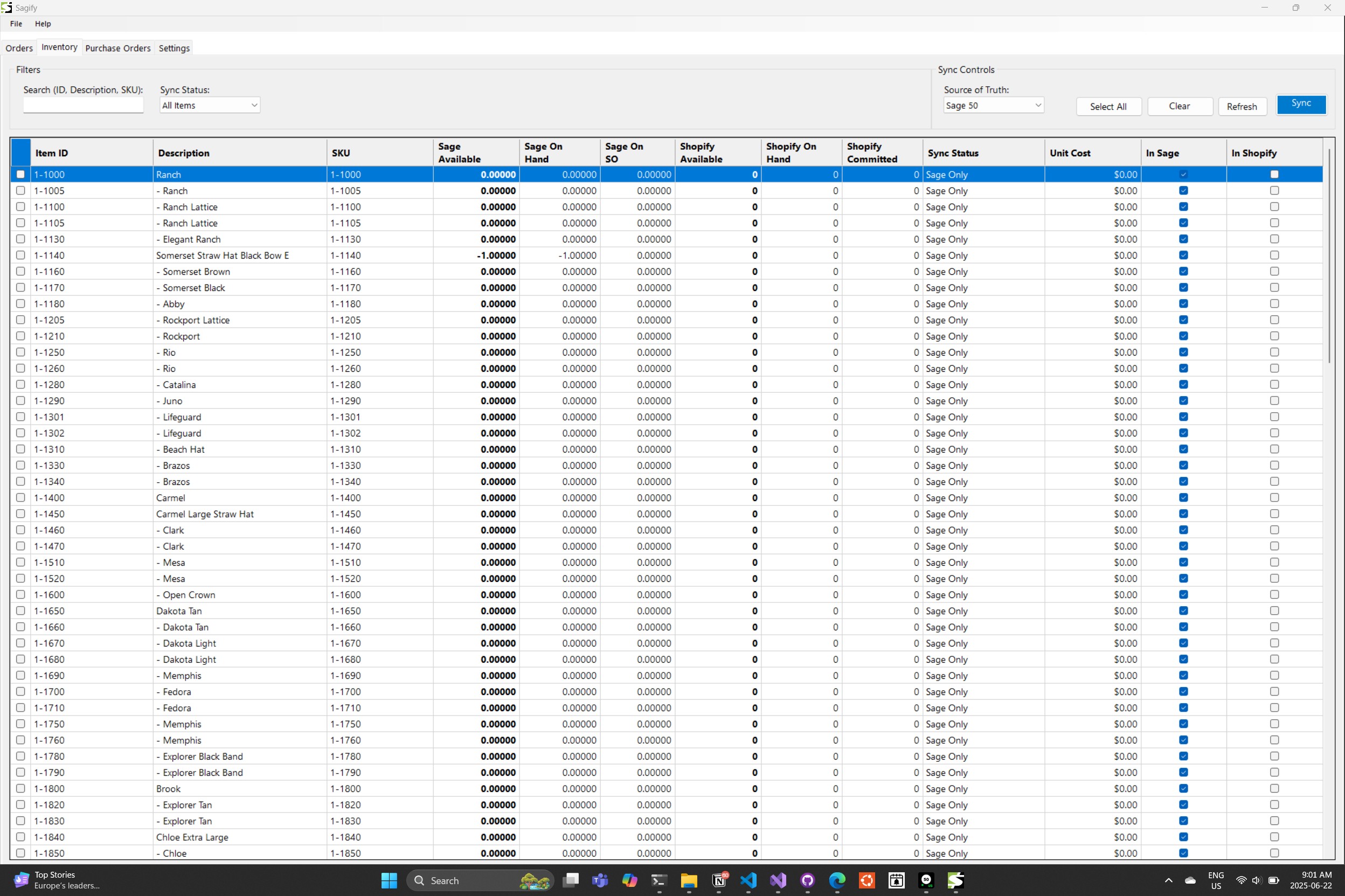The height and width of the screenshot is (896, 1345).
Task: Open GitHub Desktop from taskbar
Action: (x=807, y=880)
